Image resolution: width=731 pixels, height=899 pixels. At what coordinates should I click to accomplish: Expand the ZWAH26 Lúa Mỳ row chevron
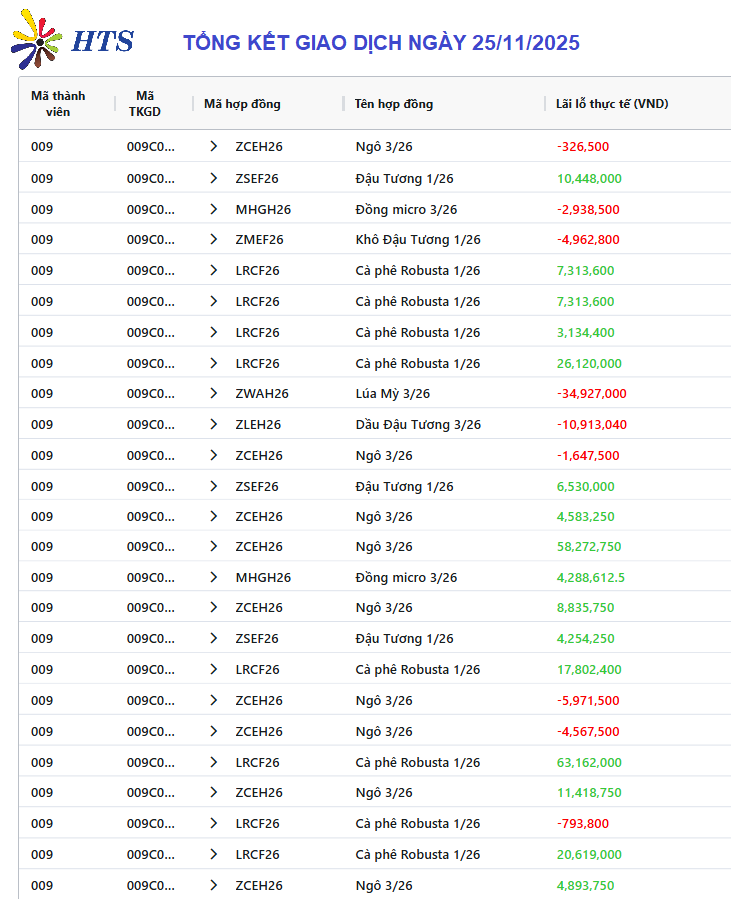pyautogui.click(x=213, y=394)
